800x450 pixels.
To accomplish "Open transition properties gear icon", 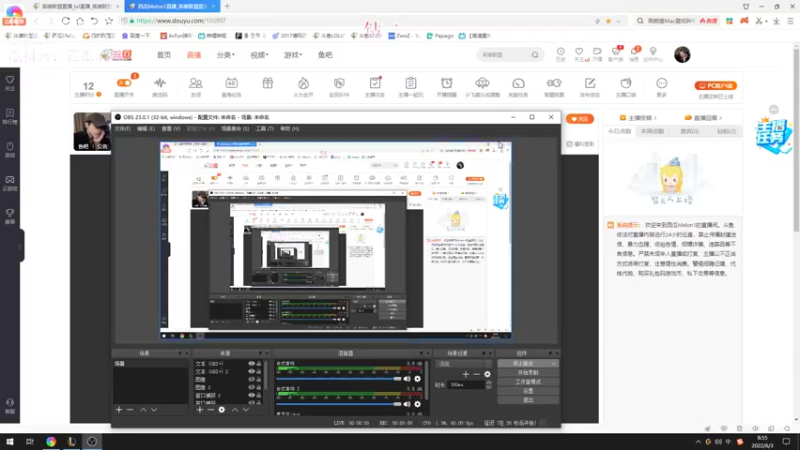I will click(487, 374).
